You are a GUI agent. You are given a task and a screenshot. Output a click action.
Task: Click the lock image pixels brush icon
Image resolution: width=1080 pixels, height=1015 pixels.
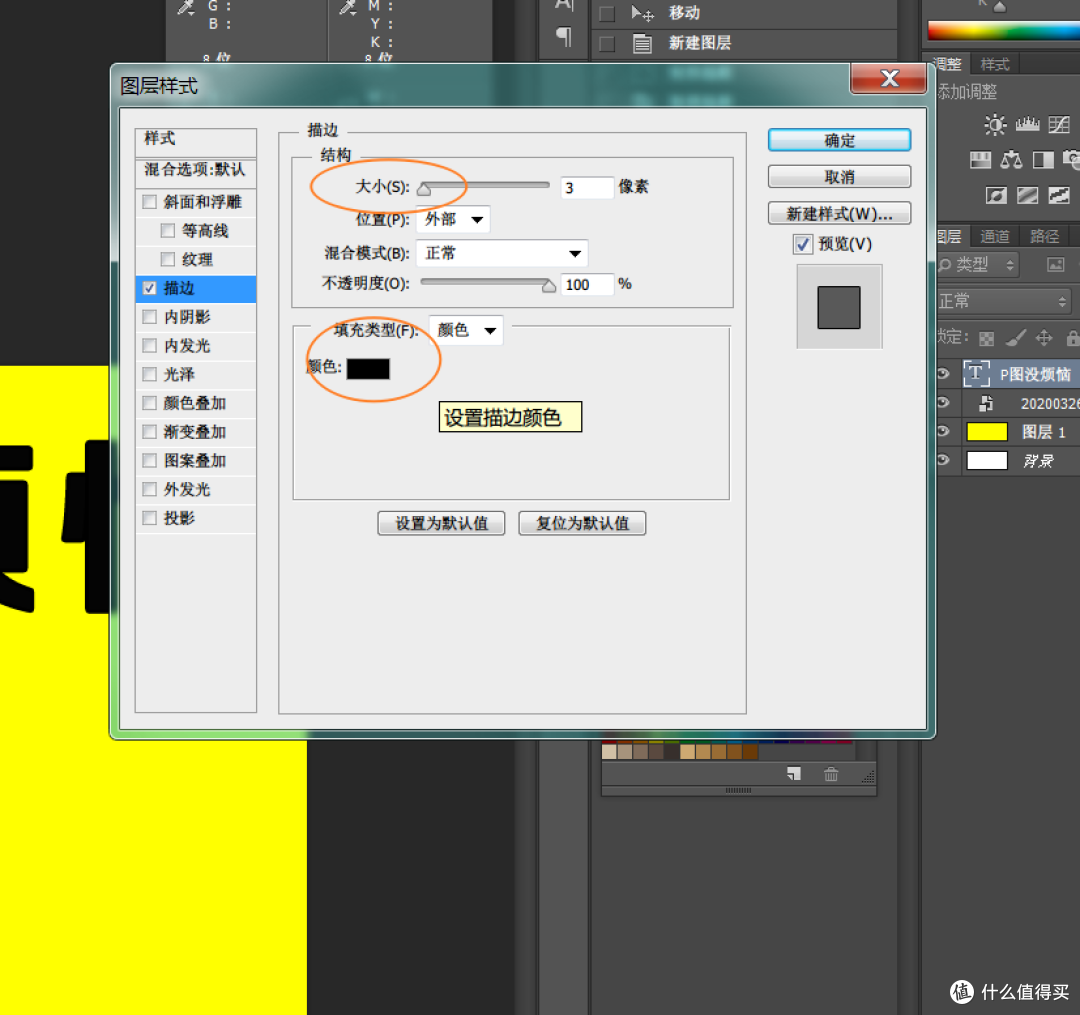[x=1015, y=338]
